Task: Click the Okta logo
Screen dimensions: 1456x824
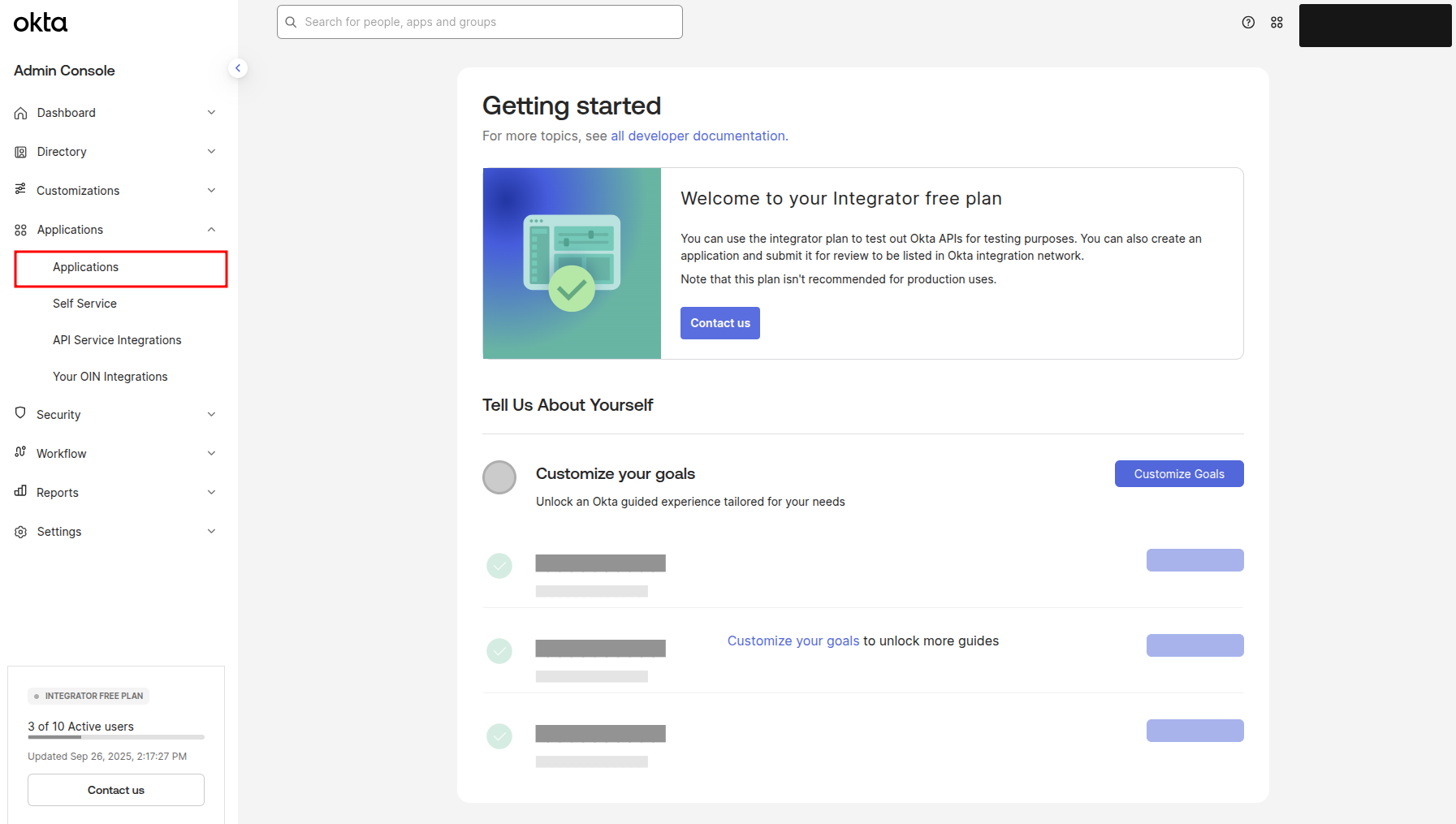Action: coord(41,22)
